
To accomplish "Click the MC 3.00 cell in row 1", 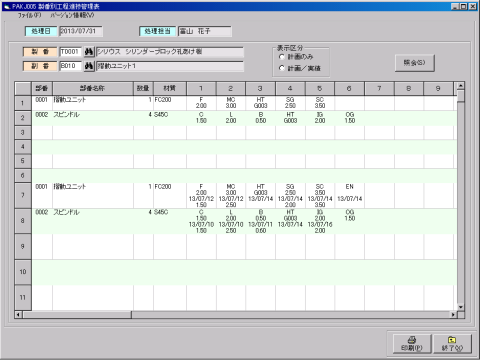I will [x=231, y=103].
